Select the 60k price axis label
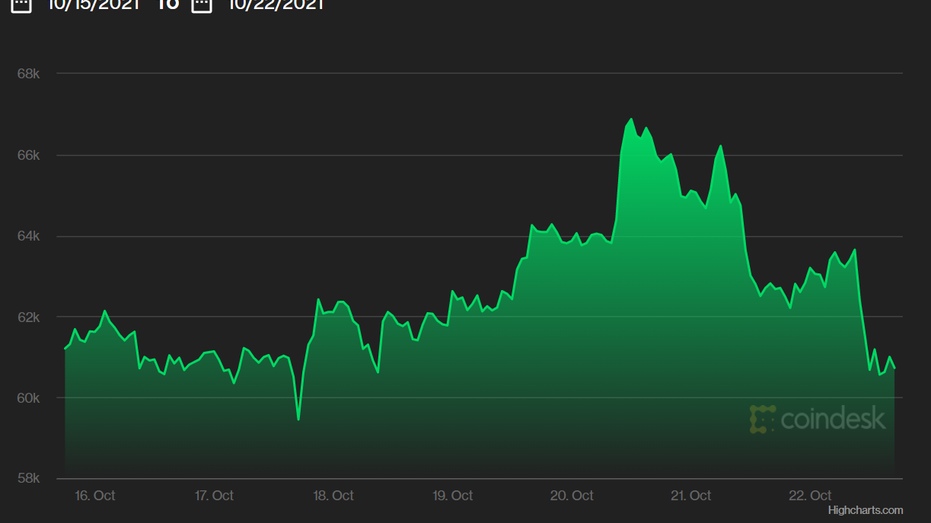931x523 pixels. tap(28, 398)
